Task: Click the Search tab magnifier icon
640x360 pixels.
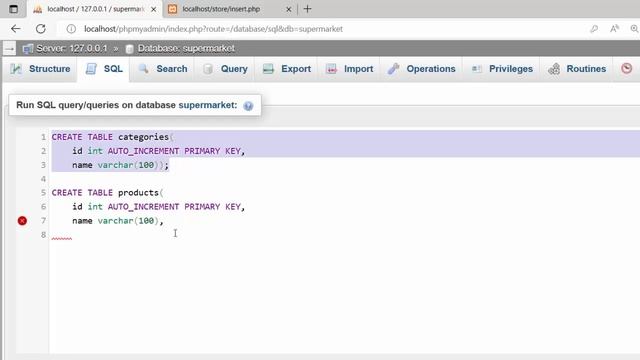Action: 143,69
